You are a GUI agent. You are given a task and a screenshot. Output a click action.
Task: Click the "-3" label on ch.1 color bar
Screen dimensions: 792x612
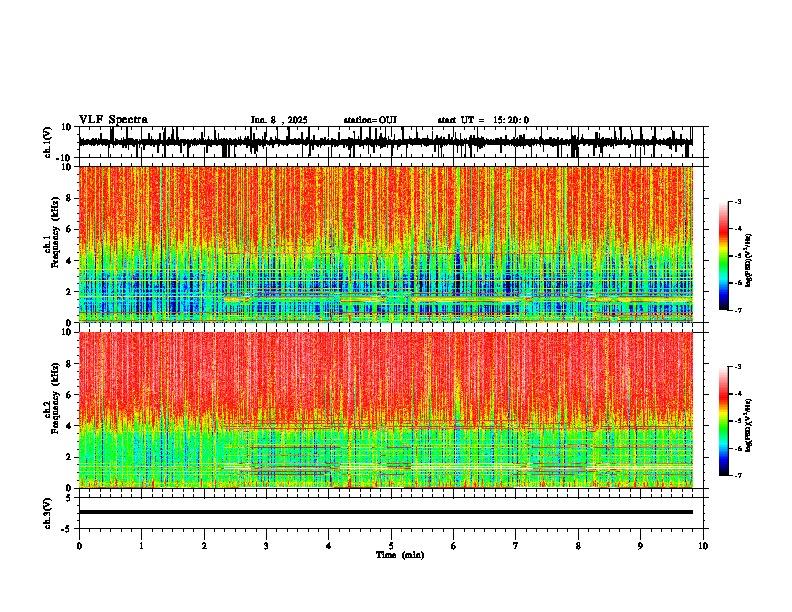point(737,201)
